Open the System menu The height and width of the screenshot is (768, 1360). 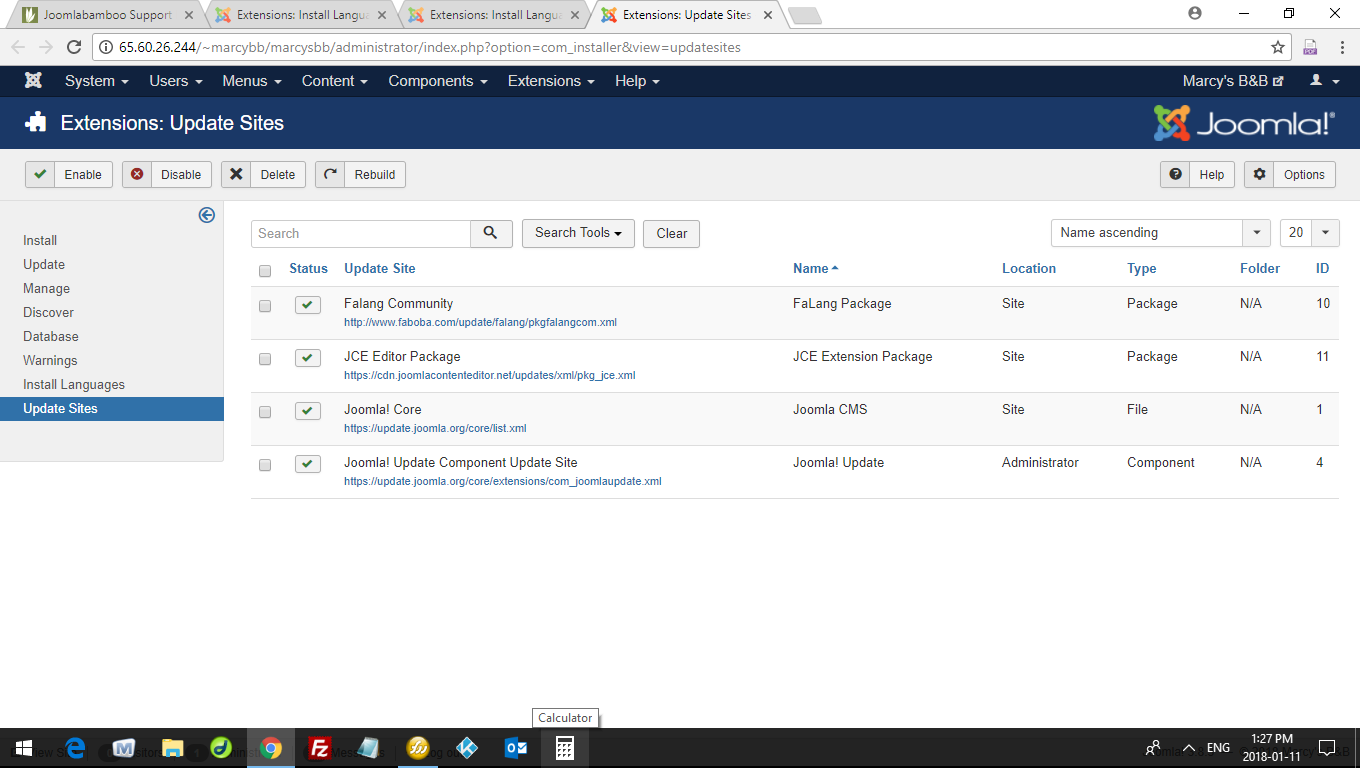[97, 81]
